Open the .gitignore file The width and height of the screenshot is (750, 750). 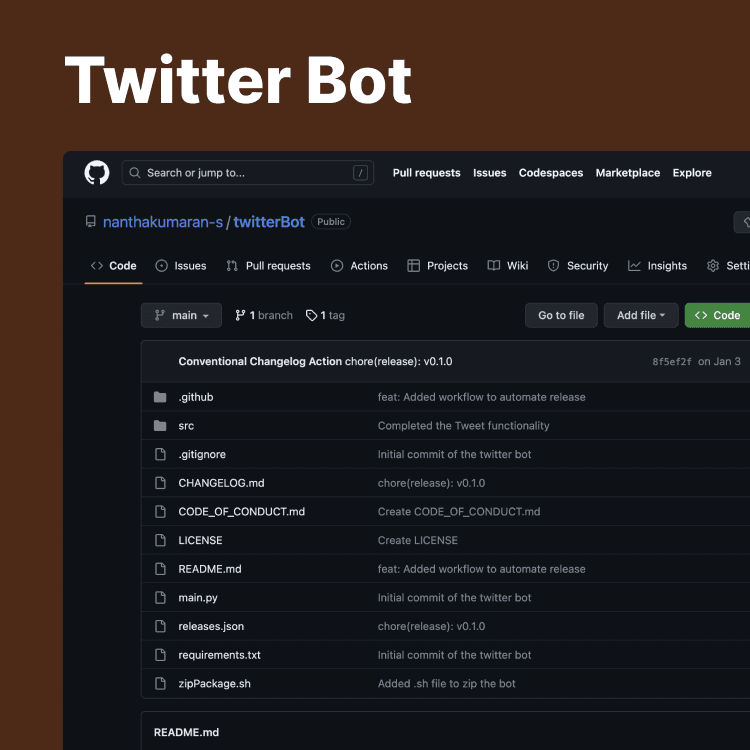coord(202,454)
